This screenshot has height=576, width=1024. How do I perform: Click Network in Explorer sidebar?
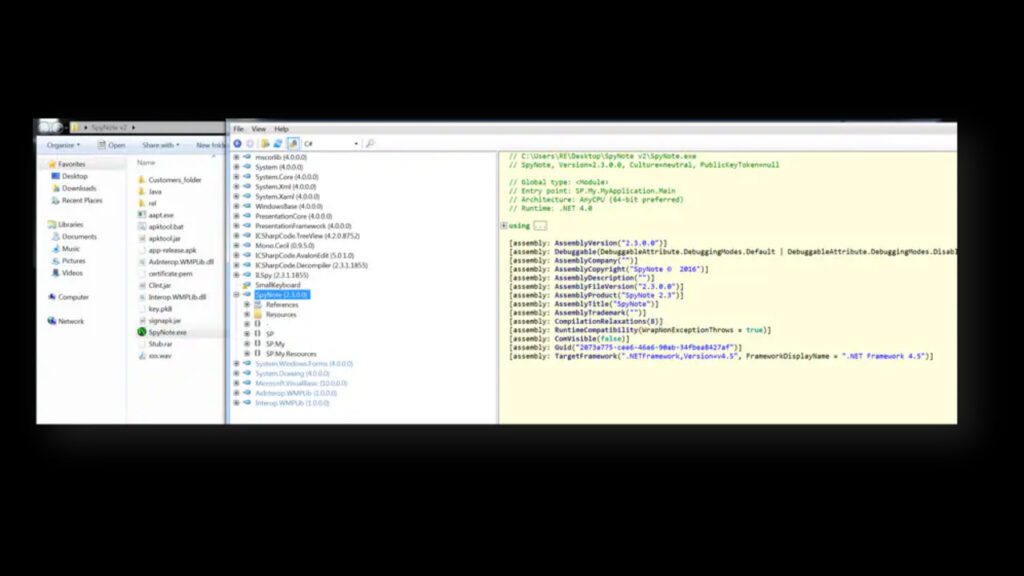click(x=71, y=321)
